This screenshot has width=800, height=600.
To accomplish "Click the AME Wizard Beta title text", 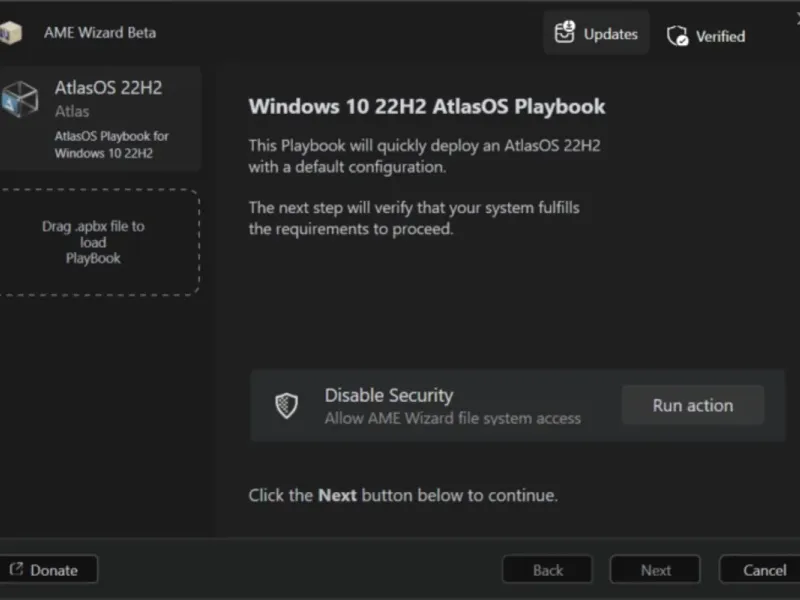I will click(99, 32).
